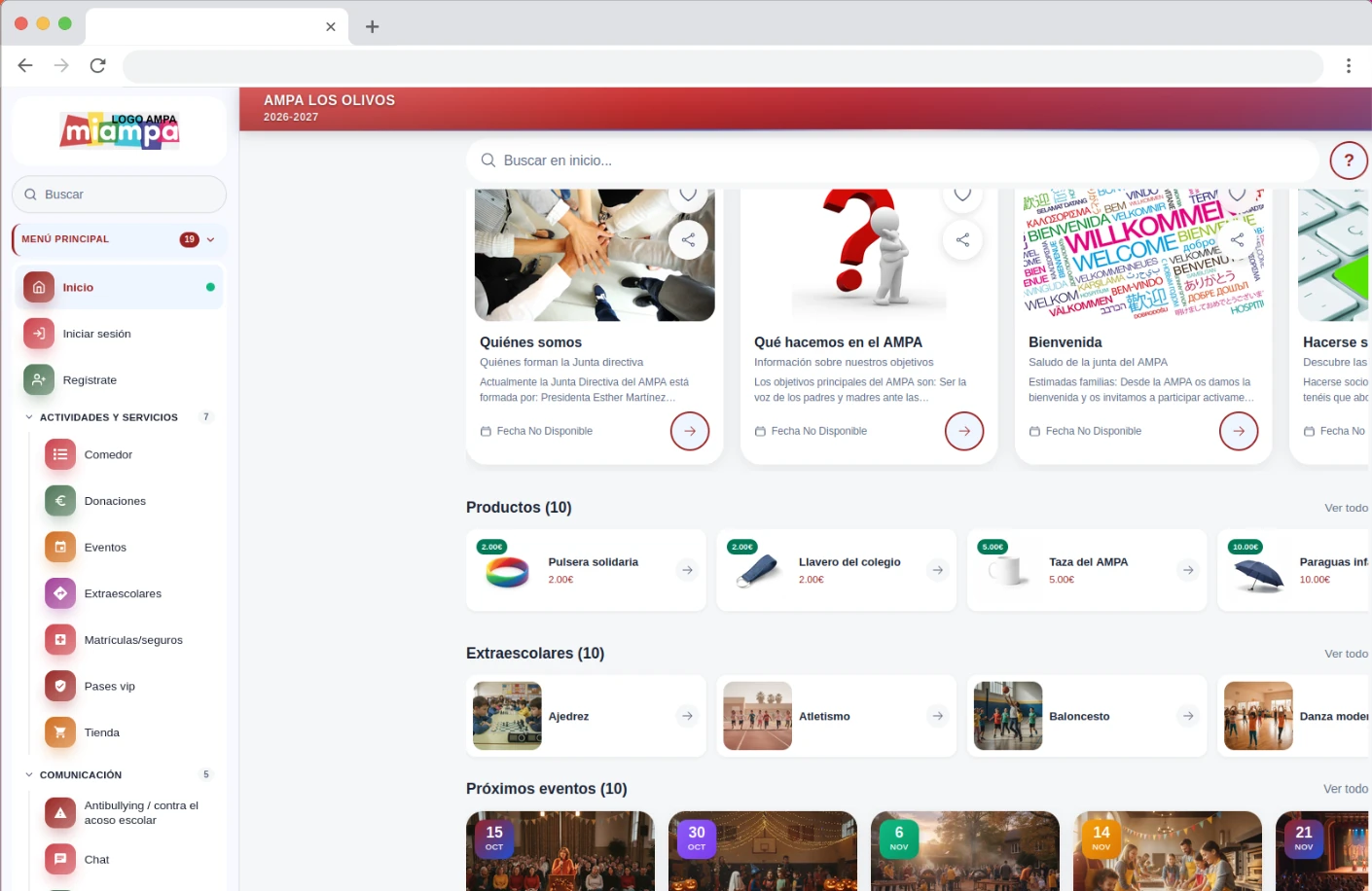This screenshot has width=1372, height=891.
Task: Select the Chat menu item label
Action: pos(96,860)
